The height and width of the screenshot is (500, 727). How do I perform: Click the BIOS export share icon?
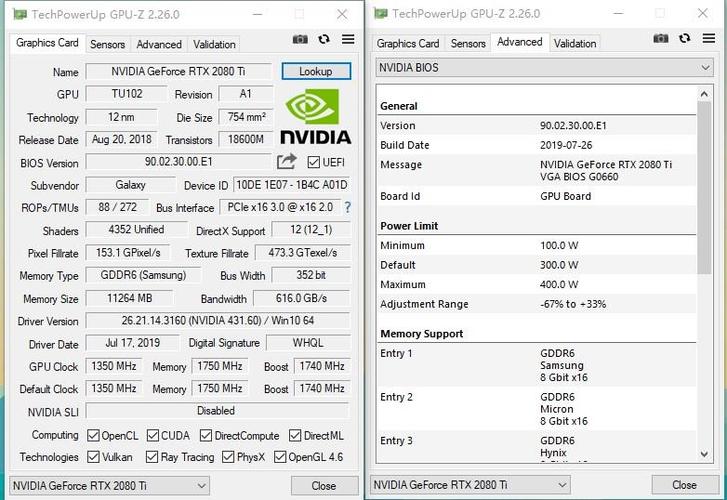coord(286,161)
